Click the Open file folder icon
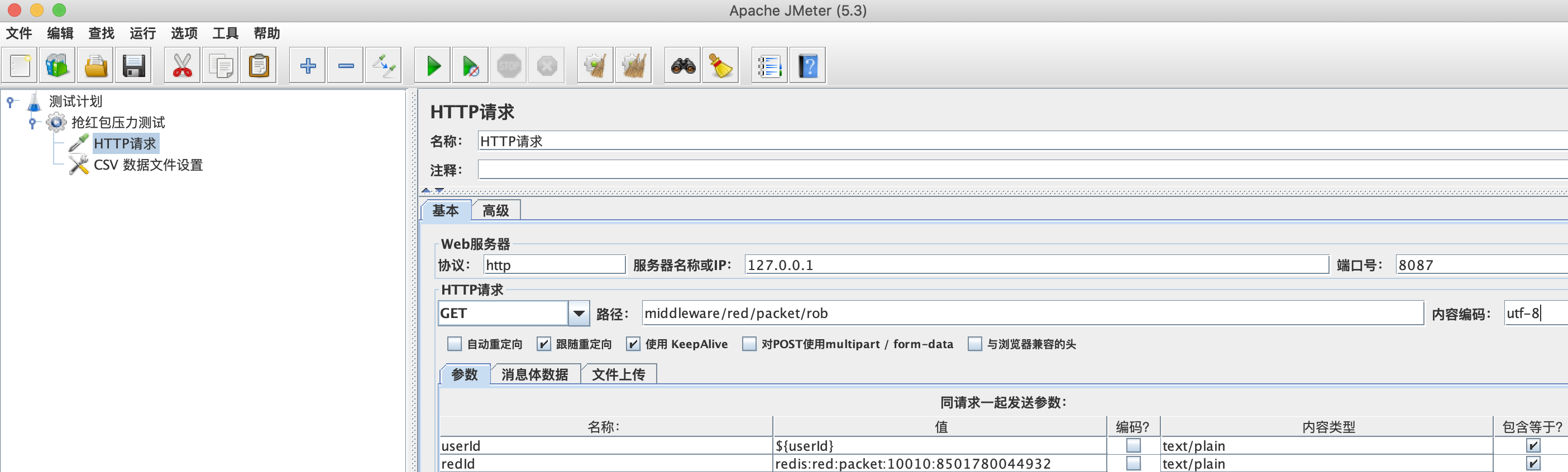Image resolution: width=1568 pixels, height=472 pixels. tap(95, 66)
